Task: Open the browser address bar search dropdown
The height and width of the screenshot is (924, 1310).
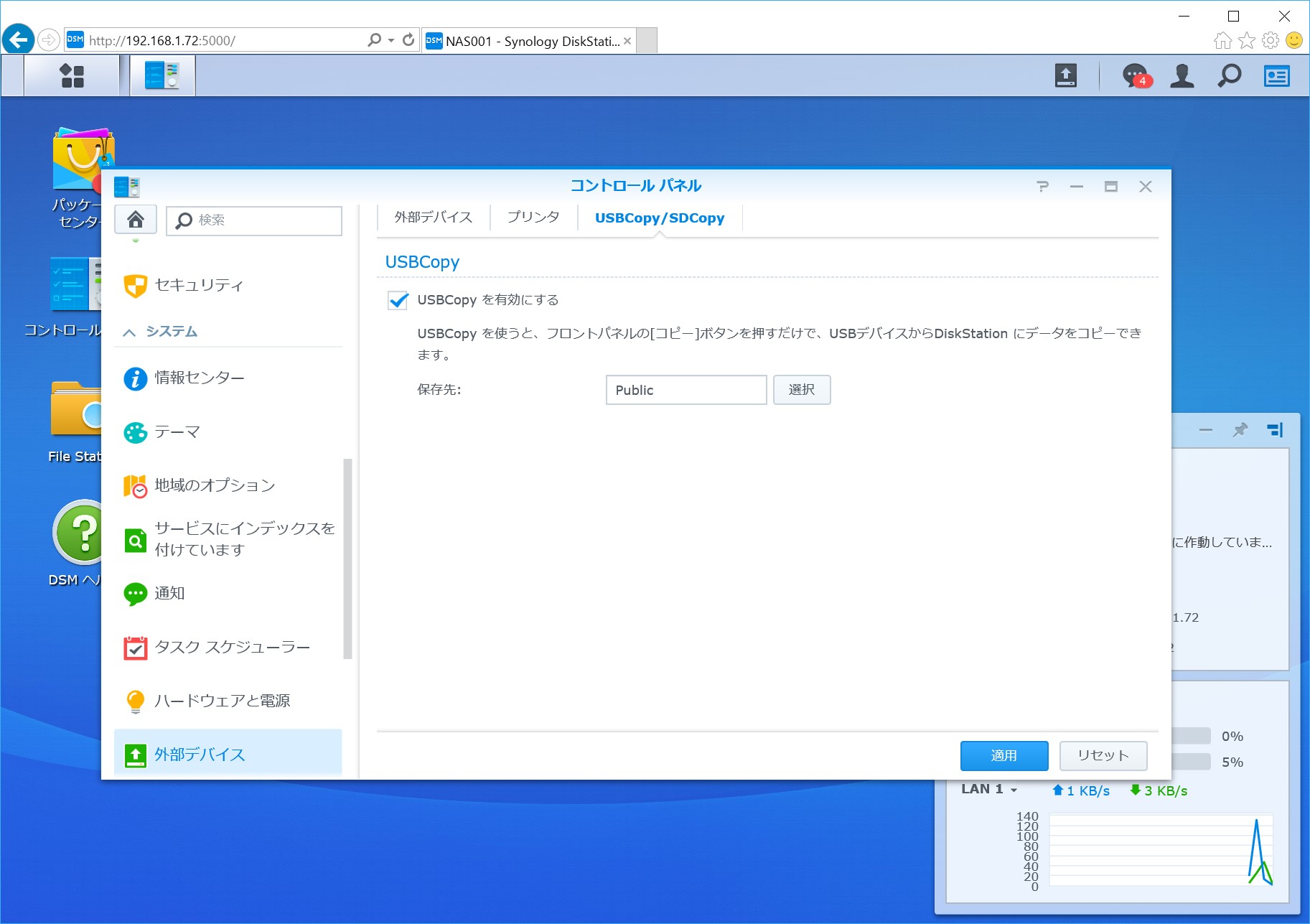Action: [x=388, y=40]
